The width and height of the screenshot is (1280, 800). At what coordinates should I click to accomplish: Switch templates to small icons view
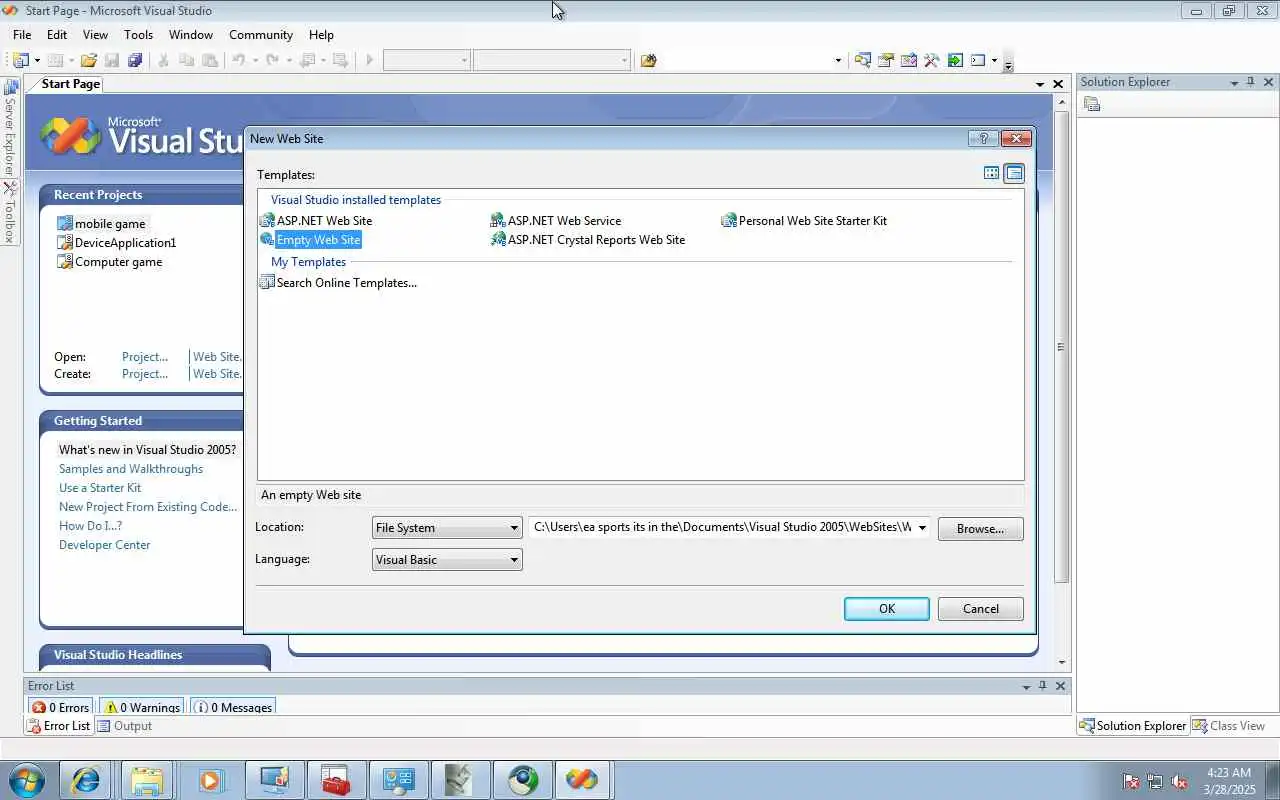pyautogui.click(x=1014, y=173)
